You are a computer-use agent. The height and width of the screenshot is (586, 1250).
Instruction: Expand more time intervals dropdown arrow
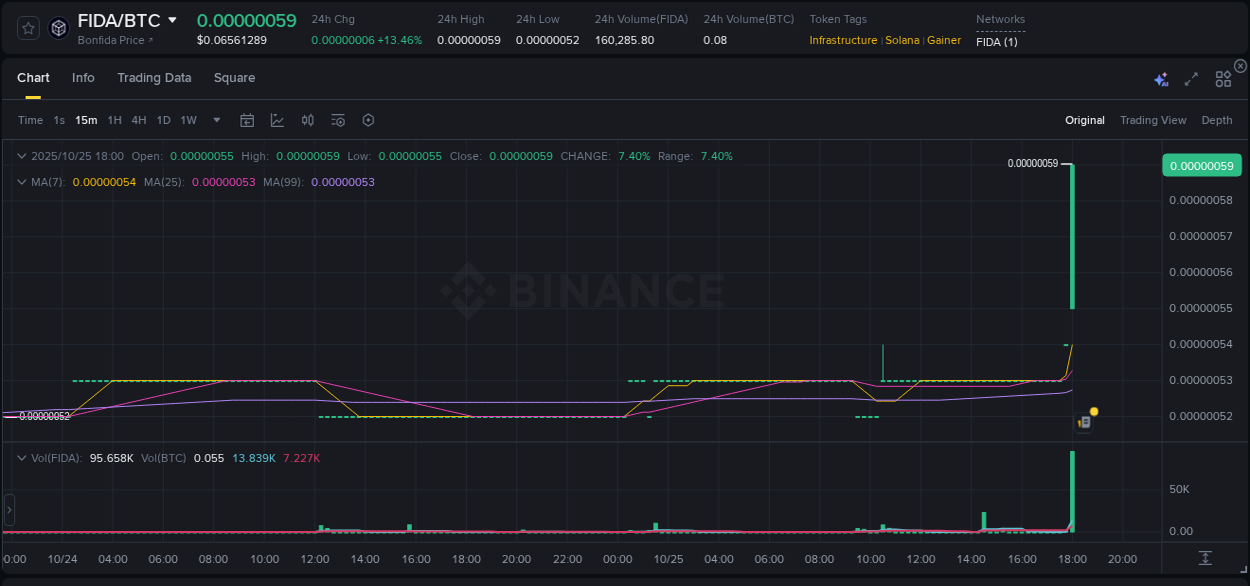pos(217,120)
